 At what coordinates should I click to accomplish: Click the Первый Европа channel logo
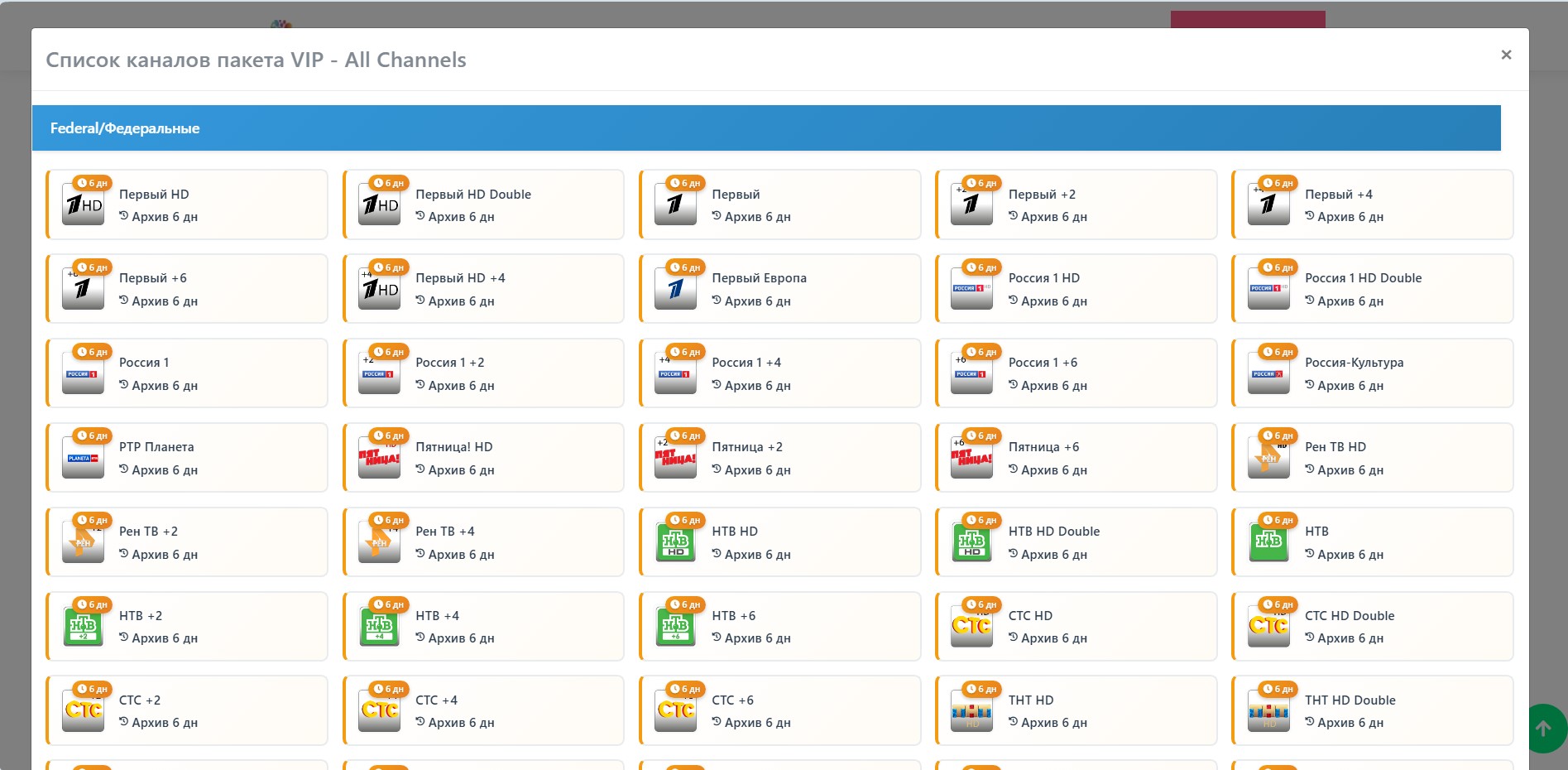[676, 289]
